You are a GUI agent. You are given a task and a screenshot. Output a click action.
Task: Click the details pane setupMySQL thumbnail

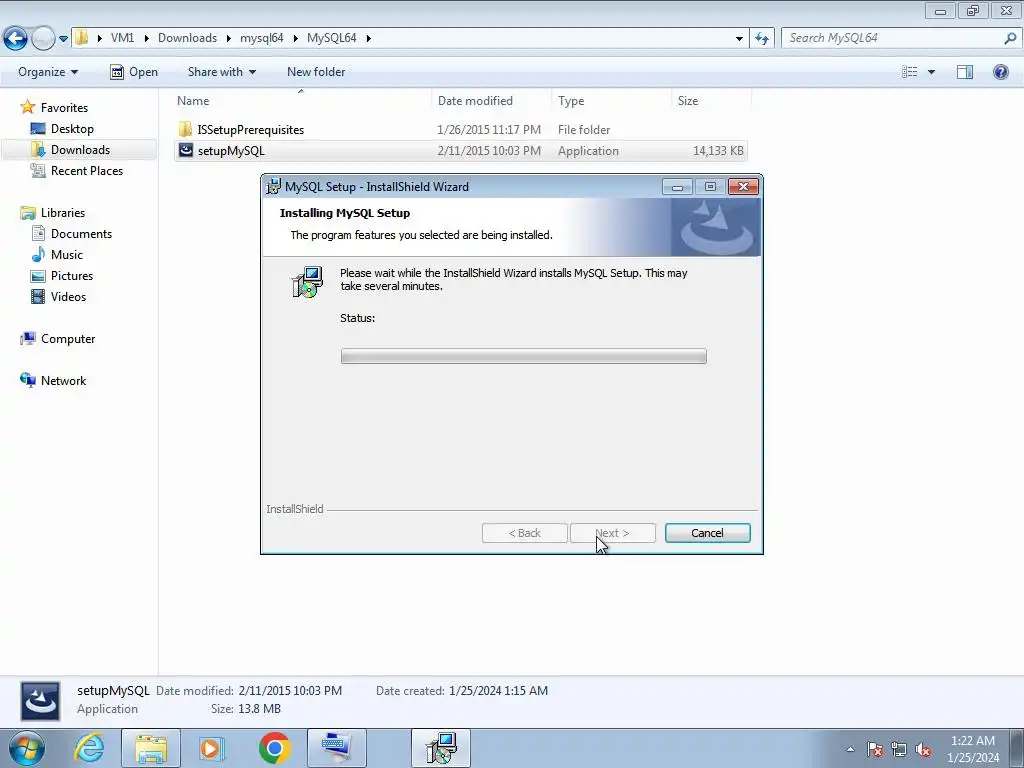pyautogui.click(x=40, y=701)
